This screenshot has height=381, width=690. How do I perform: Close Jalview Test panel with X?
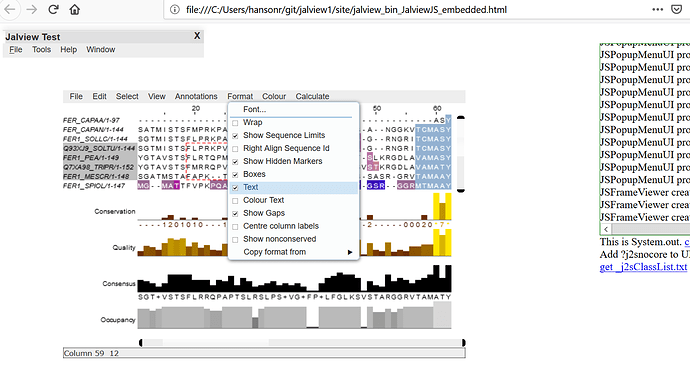197,36
